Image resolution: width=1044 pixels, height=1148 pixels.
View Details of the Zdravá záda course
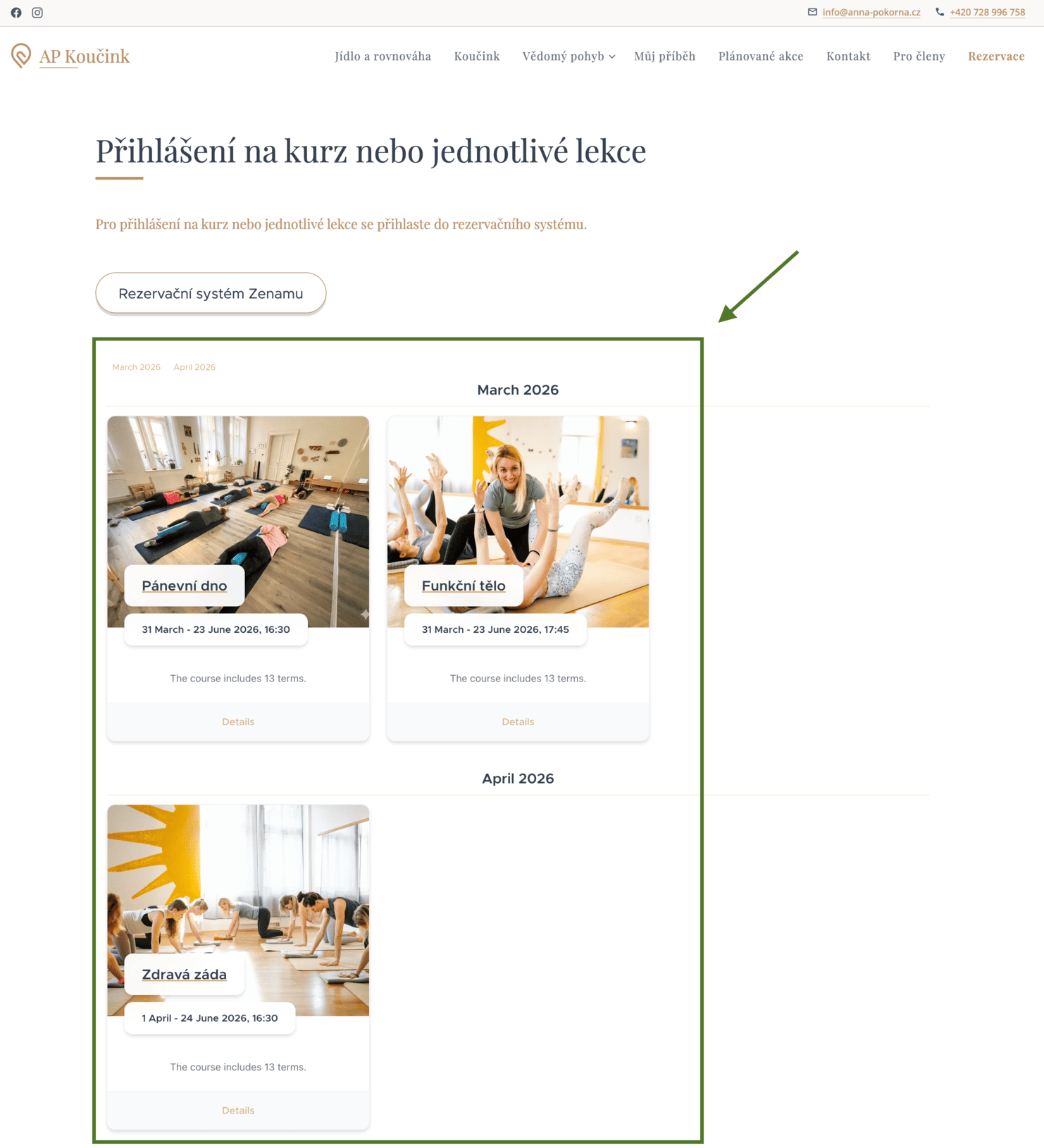pyautogui.click(x=238, y=1111)
